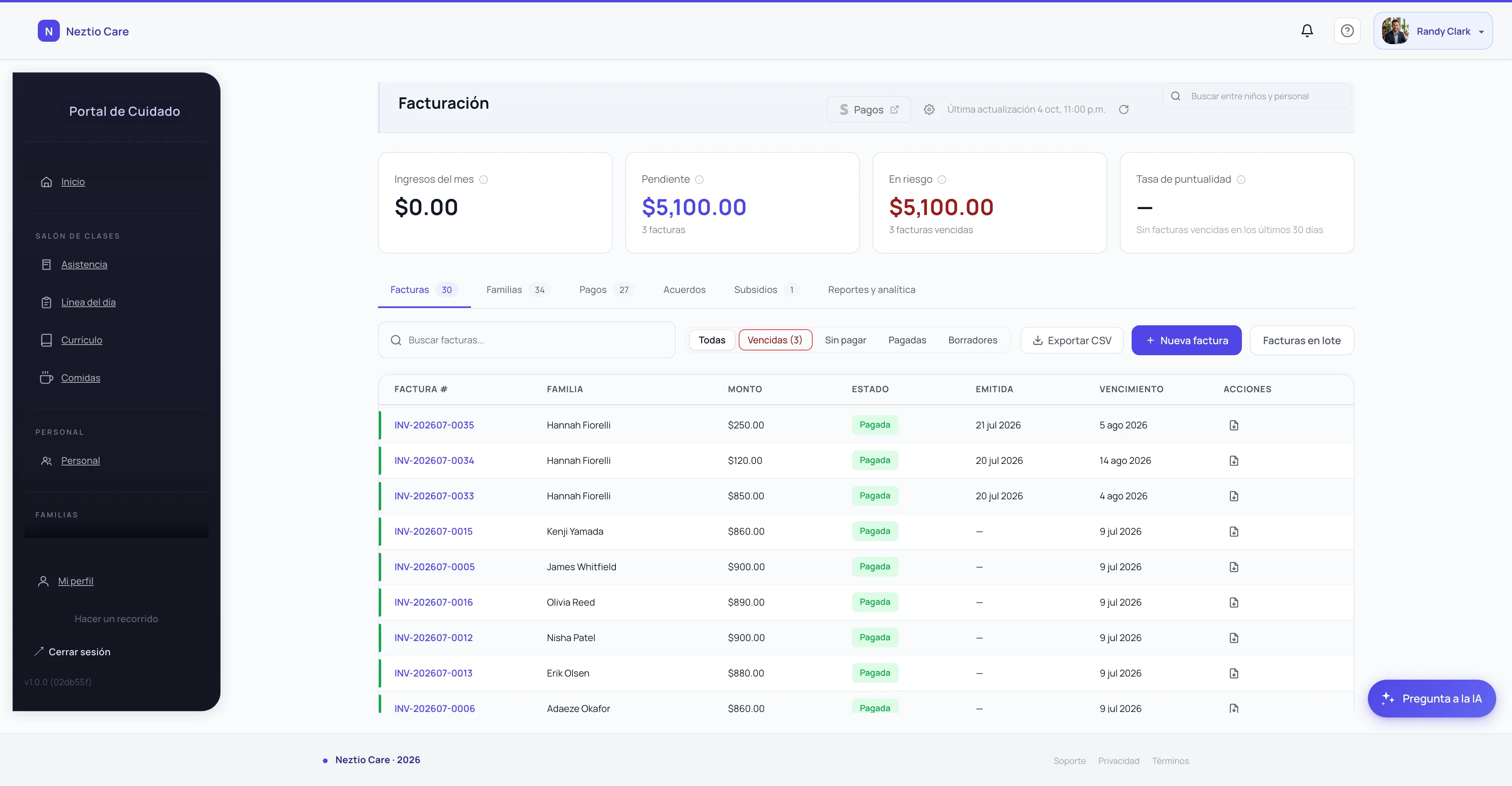Filter invoices by Todas
1512x786 pixels.
[712, 340]
